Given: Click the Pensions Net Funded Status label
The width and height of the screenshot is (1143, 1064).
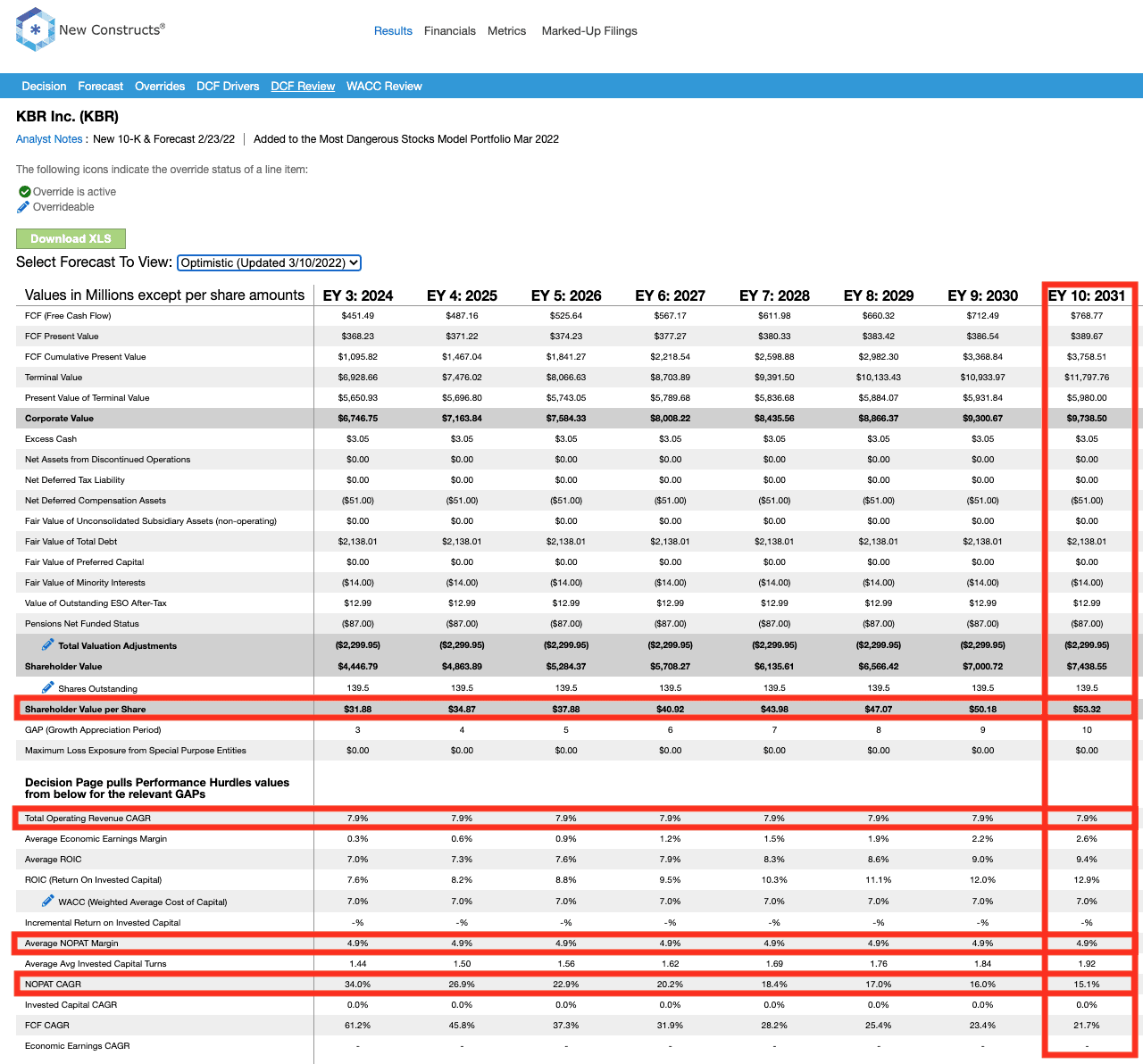Looking at the screenshot, I should [82, 624].
